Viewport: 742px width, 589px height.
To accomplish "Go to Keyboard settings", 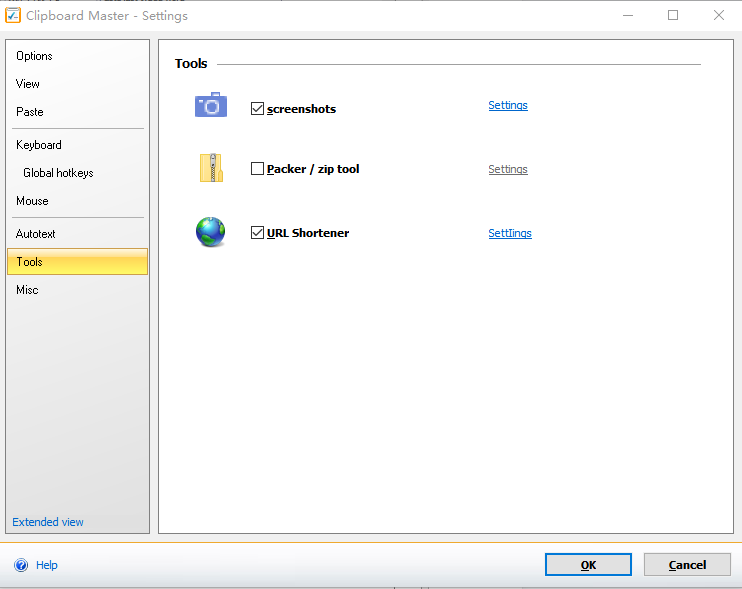I will (39, 145).
